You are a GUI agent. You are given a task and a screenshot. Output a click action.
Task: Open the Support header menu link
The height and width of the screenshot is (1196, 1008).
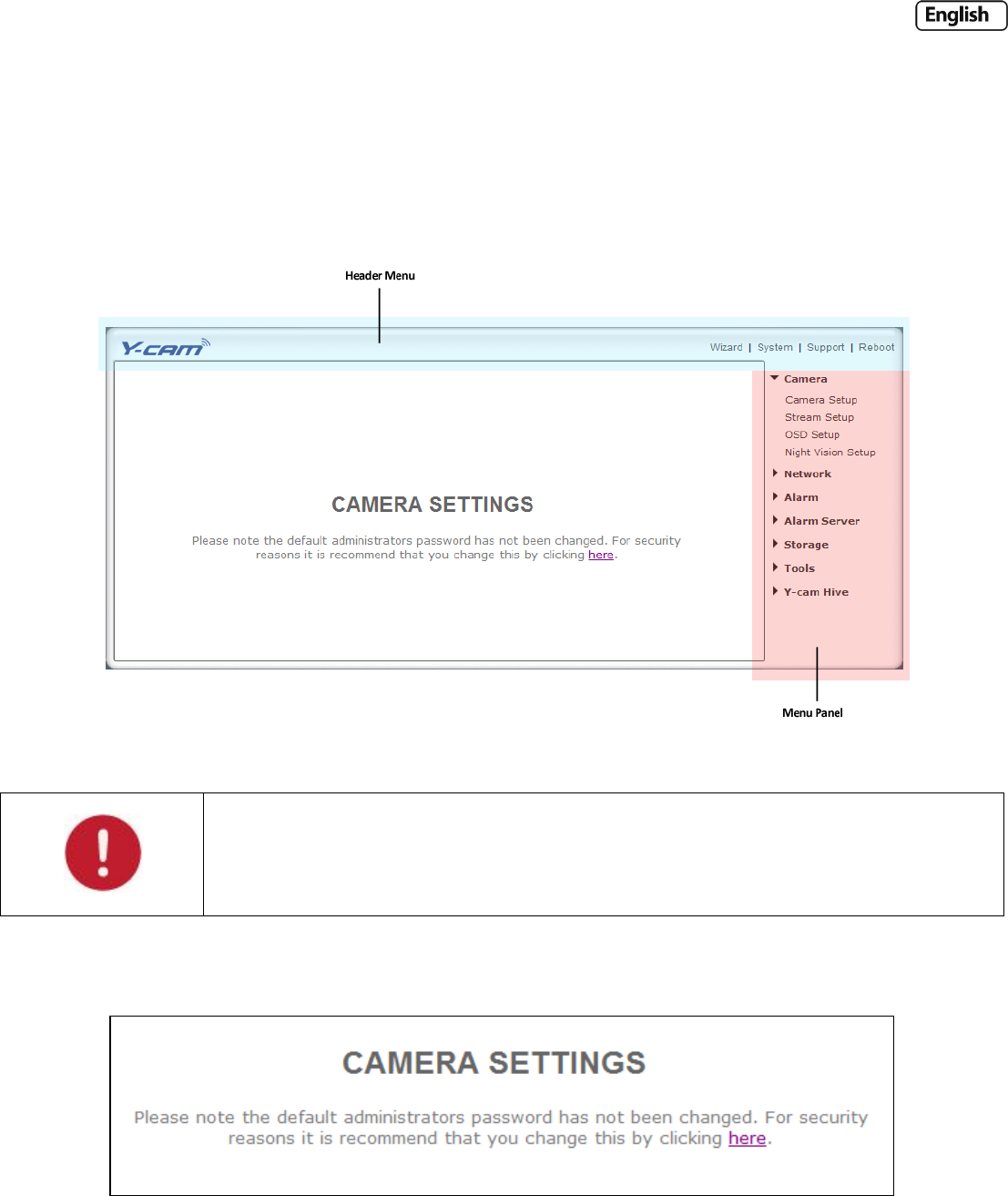click(826, 347)
